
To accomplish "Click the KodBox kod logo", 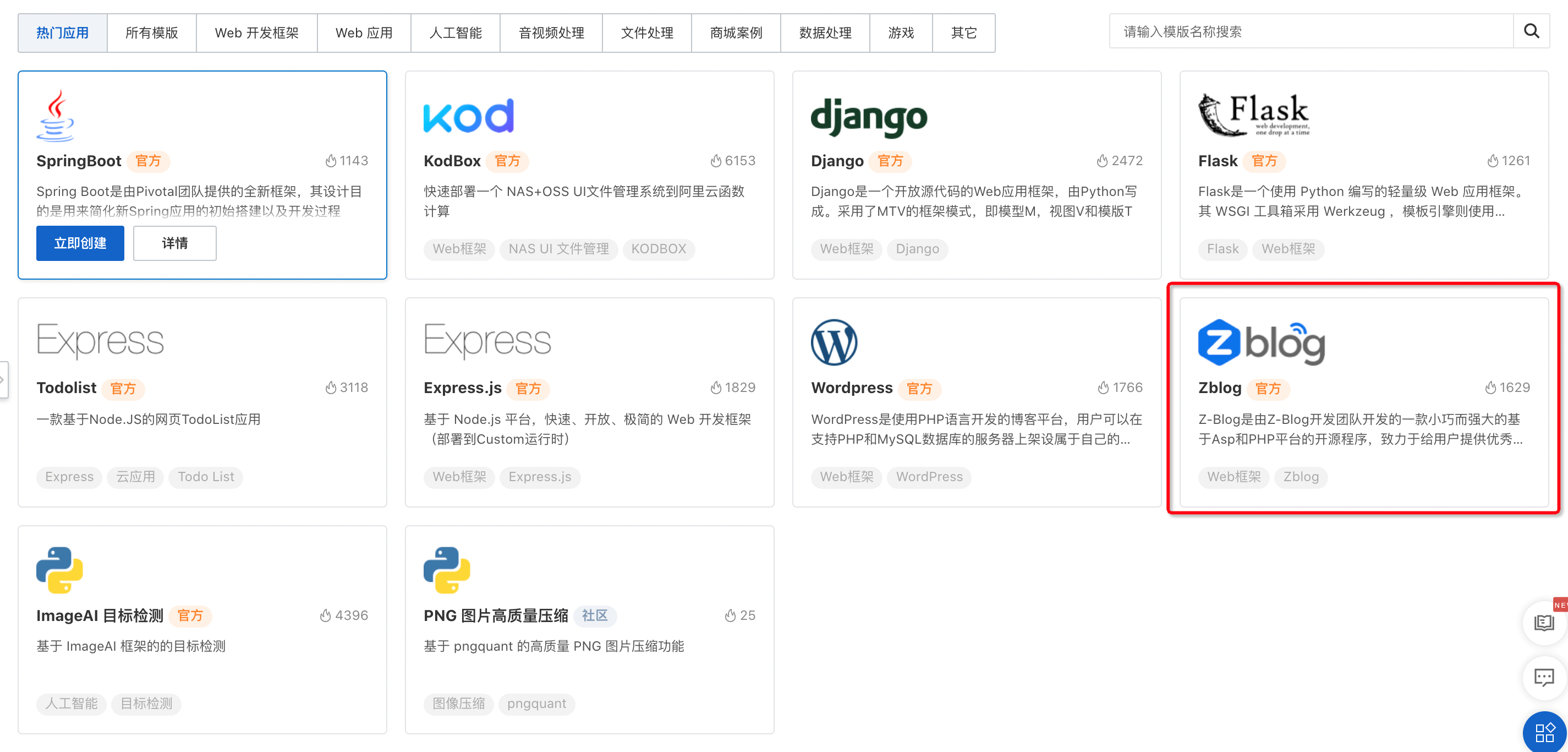I will [468, 116].
